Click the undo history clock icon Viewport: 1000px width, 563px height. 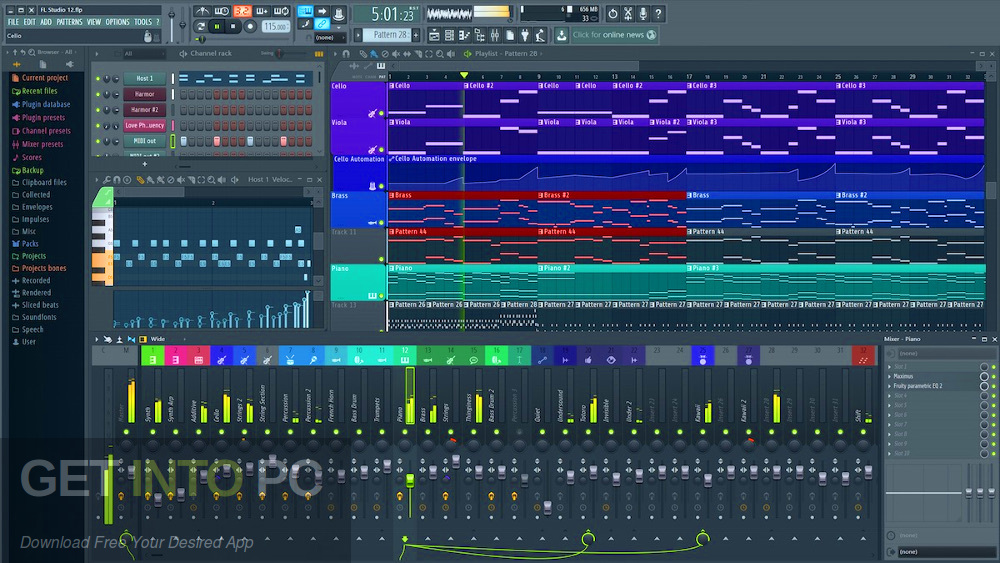(613, 13)
